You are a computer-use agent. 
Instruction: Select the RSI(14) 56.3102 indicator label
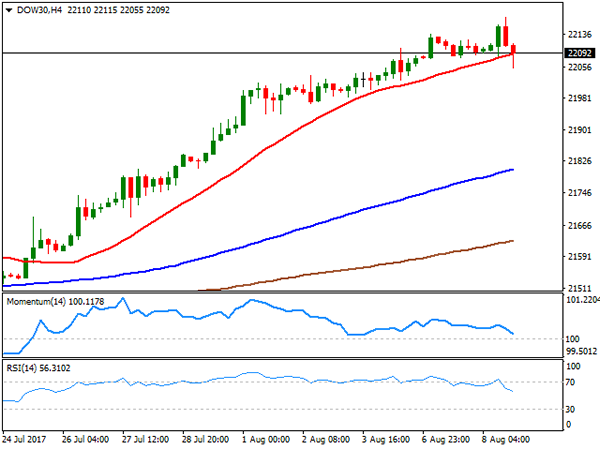coord(38,368)
